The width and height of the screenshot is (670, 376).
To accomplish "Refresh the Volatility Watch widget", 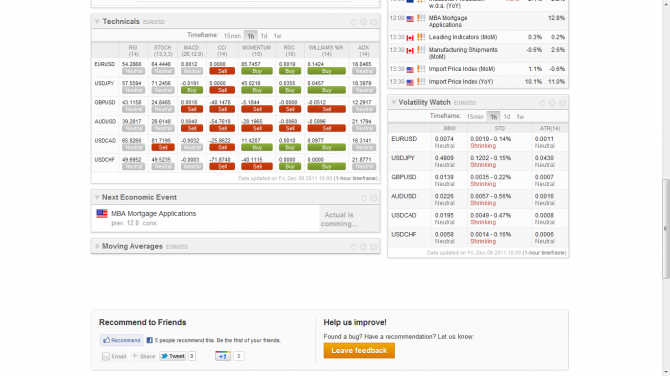I will [x=542, y=103].
